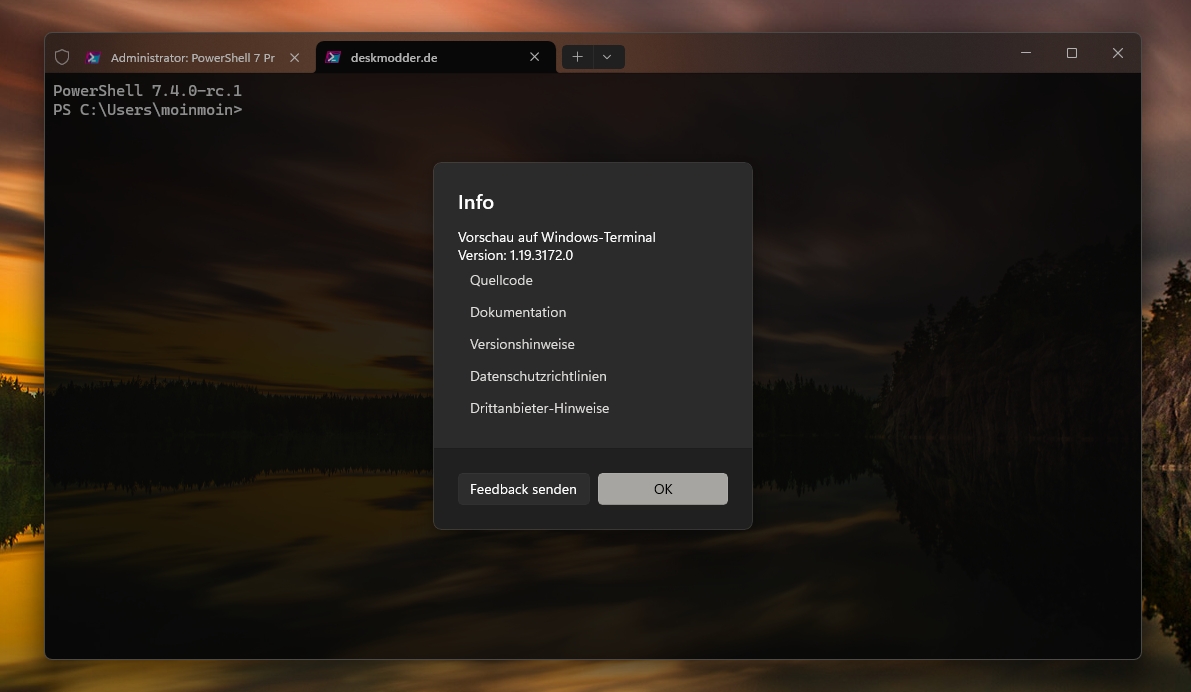Click the Feedback senden button

pos(523,489)
